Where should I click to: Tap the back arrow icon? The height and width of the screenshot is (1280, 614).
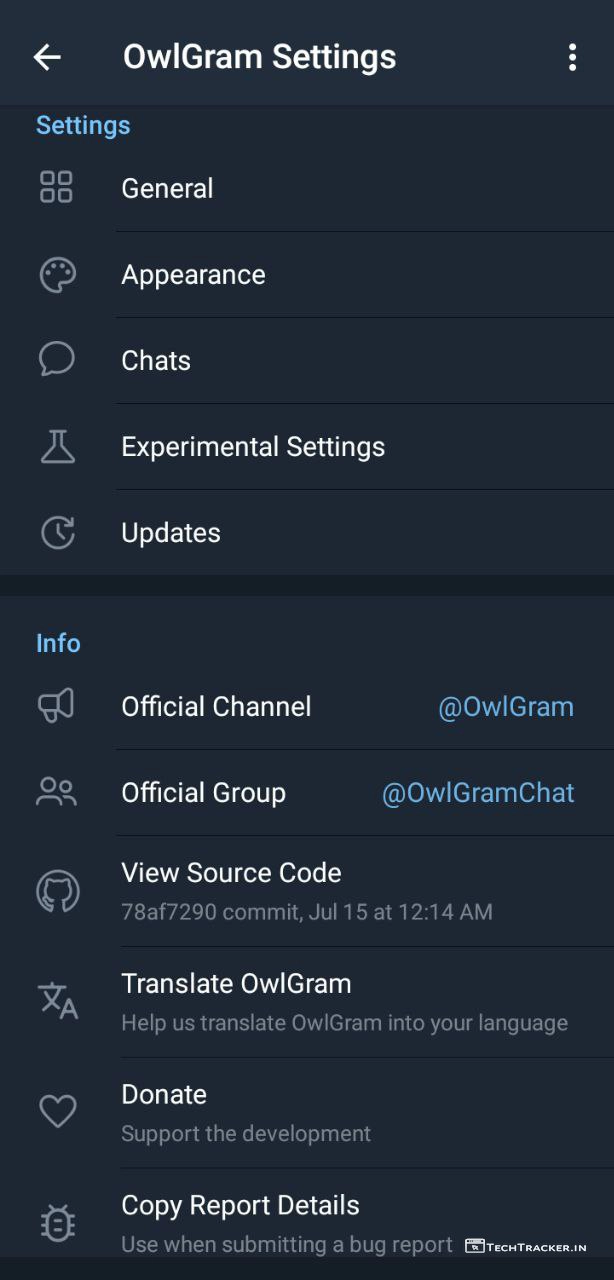coord(47,58)
